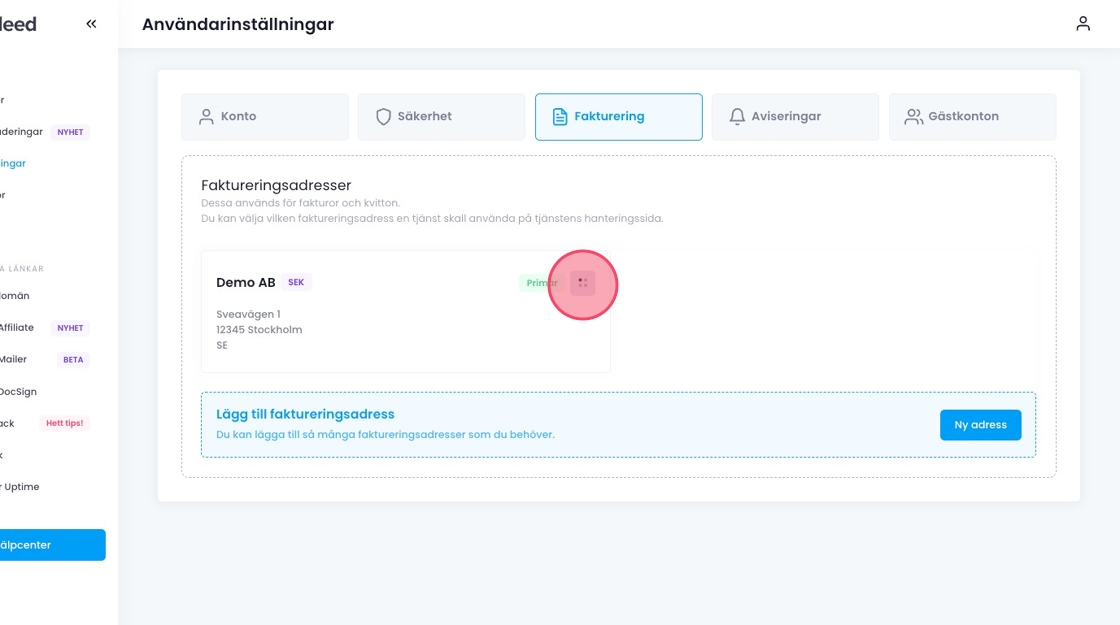
Task: Click the Lägg till faktureringsadress heading
Action: [x=305, y=414]
